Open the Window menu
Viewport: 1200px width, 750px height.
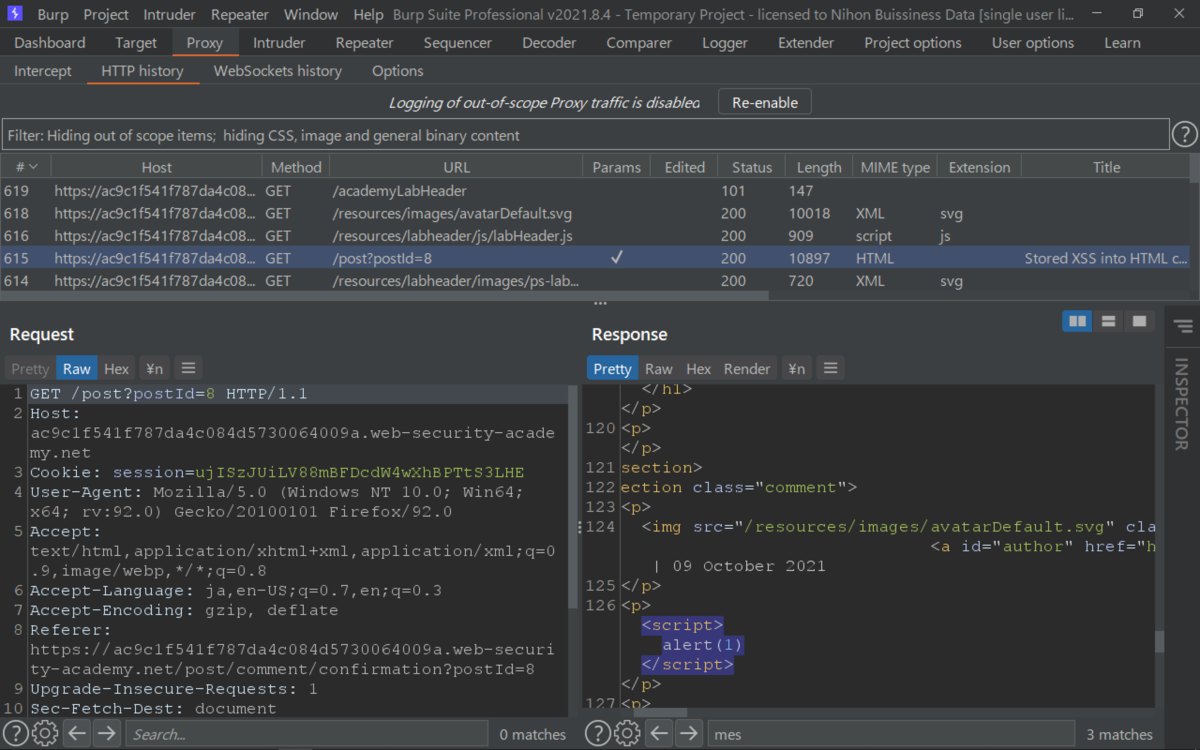pos(311,15)
